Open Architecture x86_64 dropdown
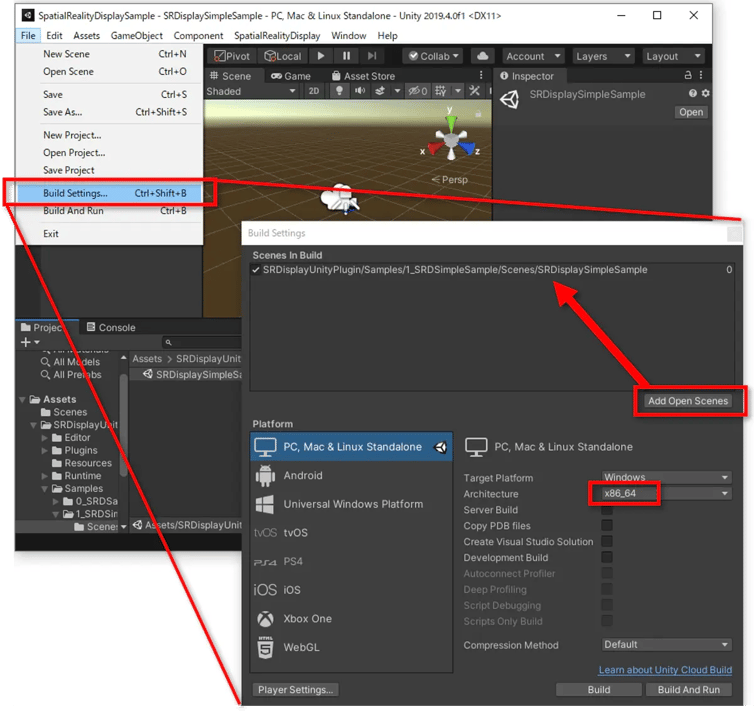This screenshot has width=756, height=714. tap(666, 494)
